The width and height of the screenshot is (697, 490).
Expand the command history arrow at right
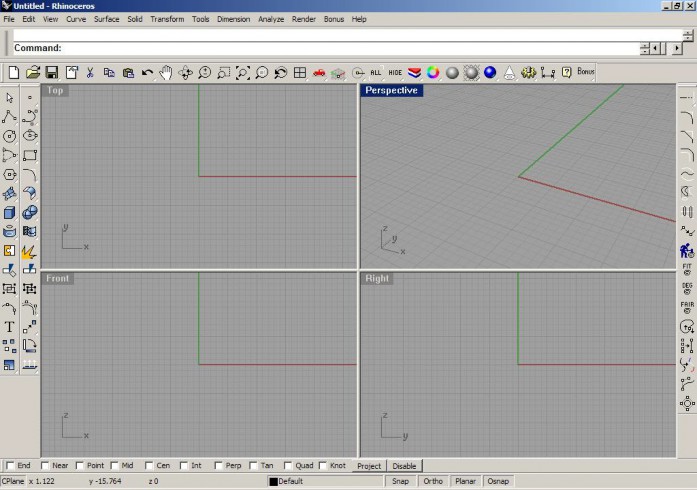[677, 48]
